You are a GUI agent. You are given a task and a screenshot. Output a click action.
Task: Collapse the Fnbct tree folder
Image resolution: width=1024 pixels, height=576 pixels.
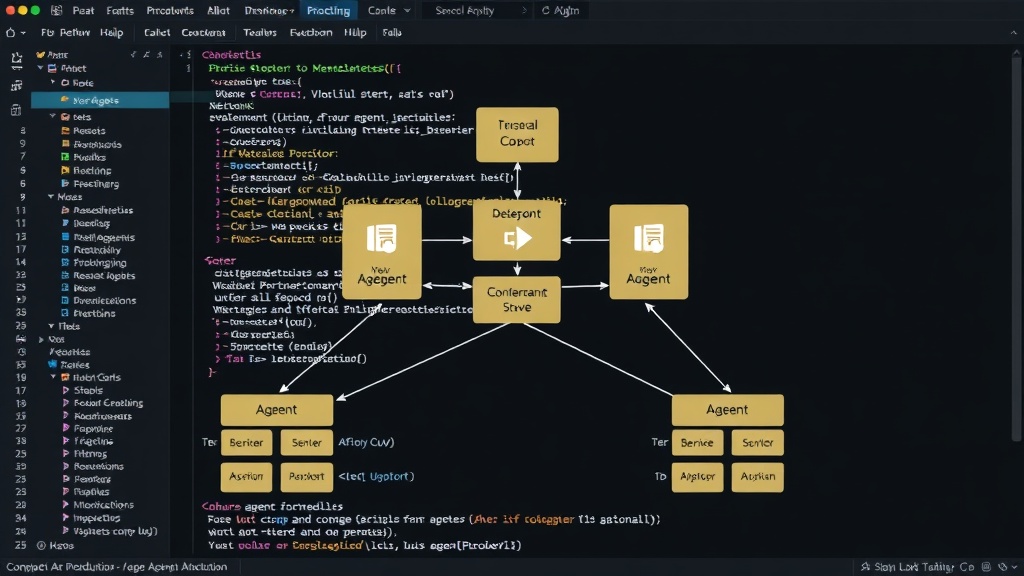[40, 68]
